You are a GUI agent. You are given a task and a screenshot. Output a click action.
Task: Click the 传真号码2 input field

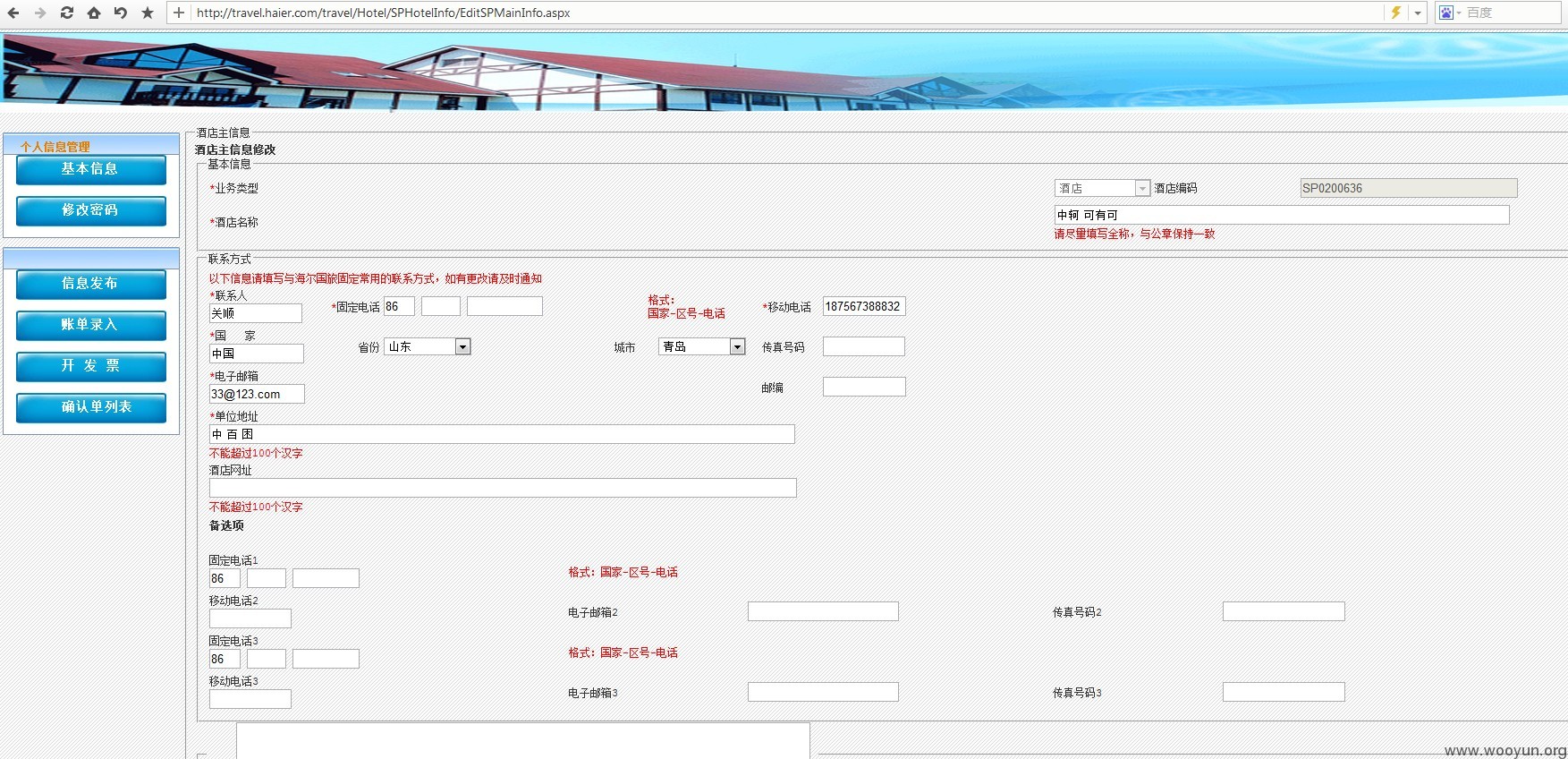(x=1284, y=611)
